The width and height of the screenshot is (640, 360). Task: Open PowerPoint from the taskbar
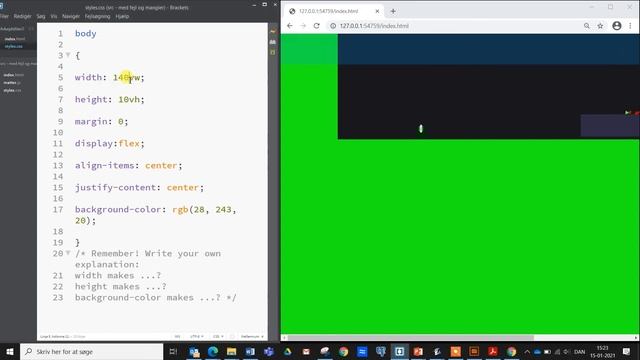[418, 351]
